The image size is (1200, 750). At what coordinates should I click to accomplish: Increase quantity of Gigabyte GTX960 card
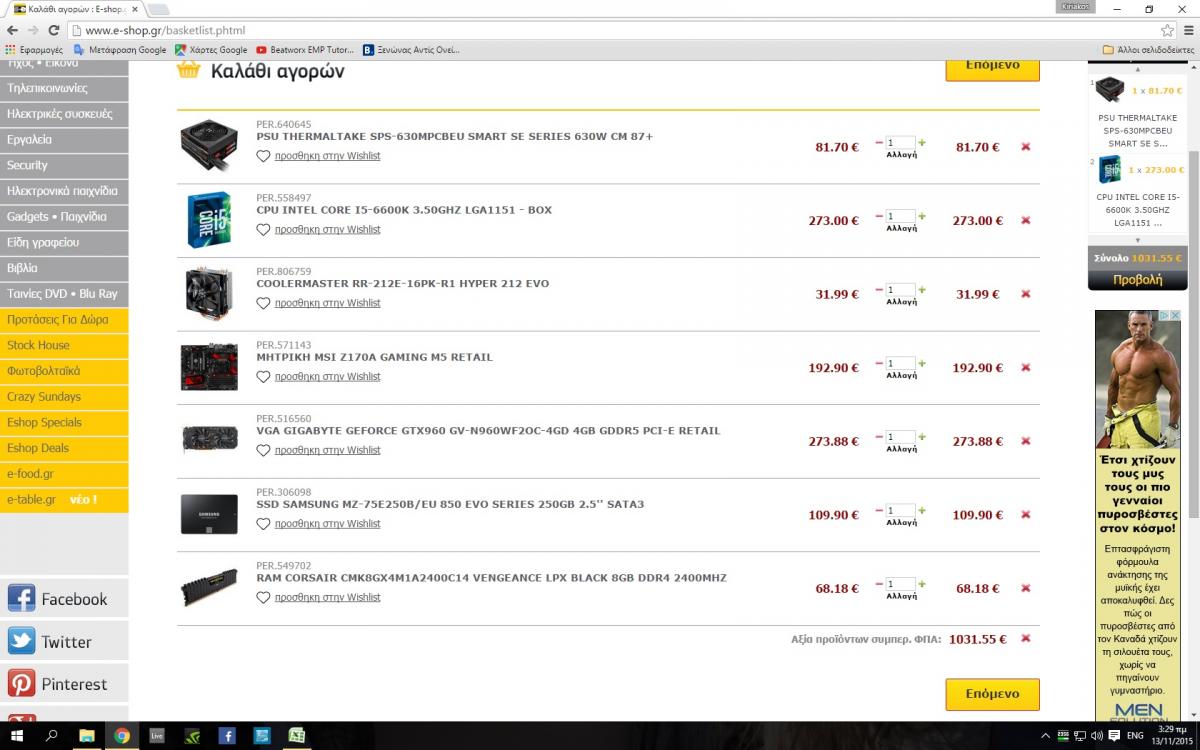tap(922, 437)
